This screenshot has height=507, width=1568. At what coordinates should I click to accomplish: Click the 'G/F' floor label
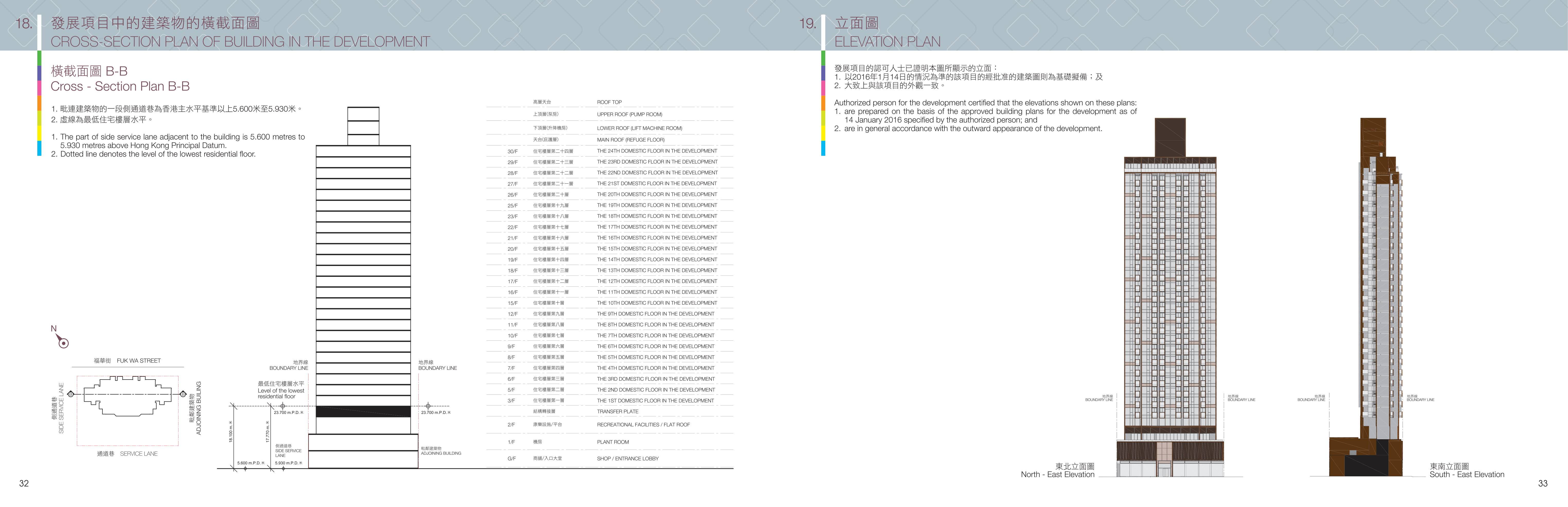tap(512, 459)
